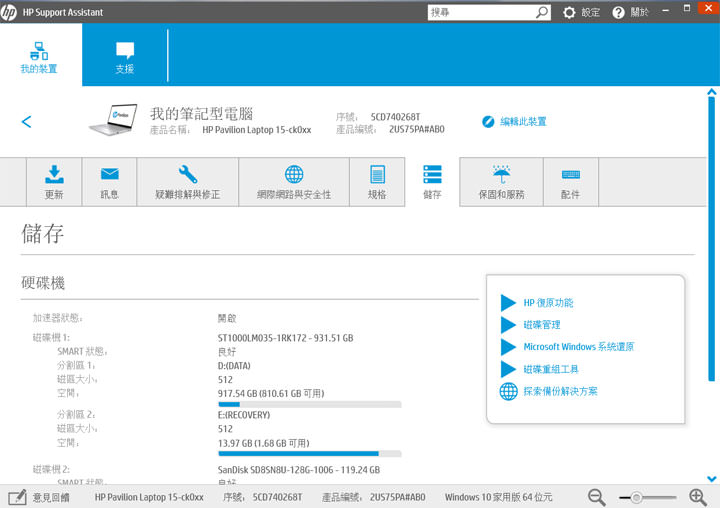Click the 我的裝置 navigation icon
Image resolution: width=720 pixels, height=508 pixels.
click(39, 57)
